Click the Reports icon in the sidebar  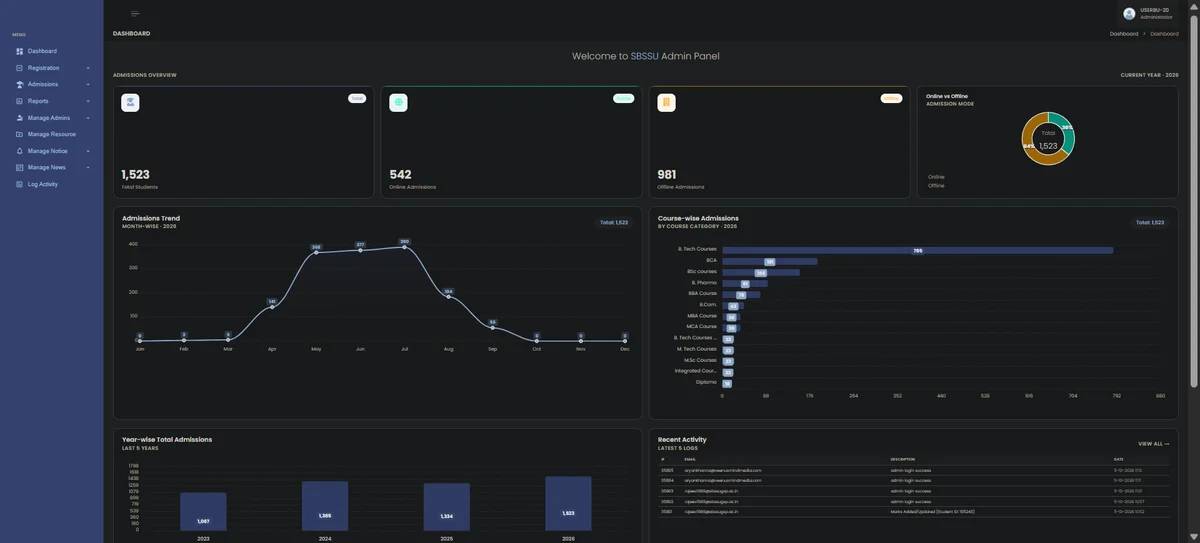click(19, 101)
